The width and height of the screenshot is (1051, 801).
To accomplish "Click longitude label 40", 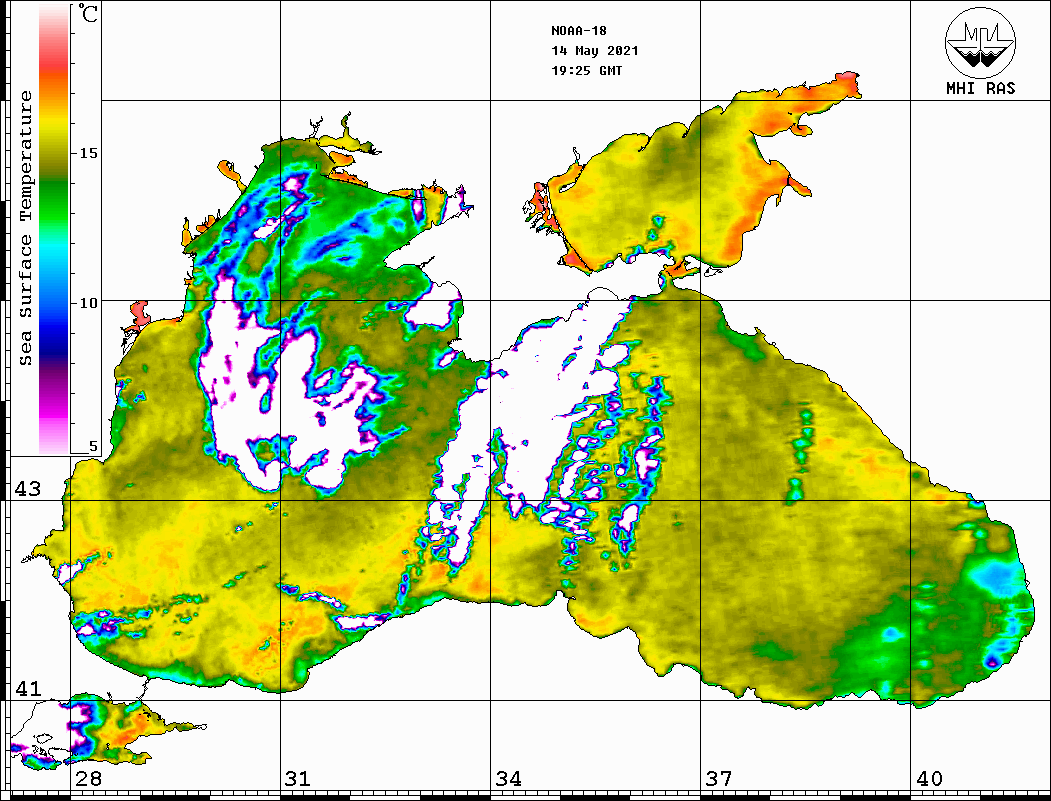I will [929, 778].
